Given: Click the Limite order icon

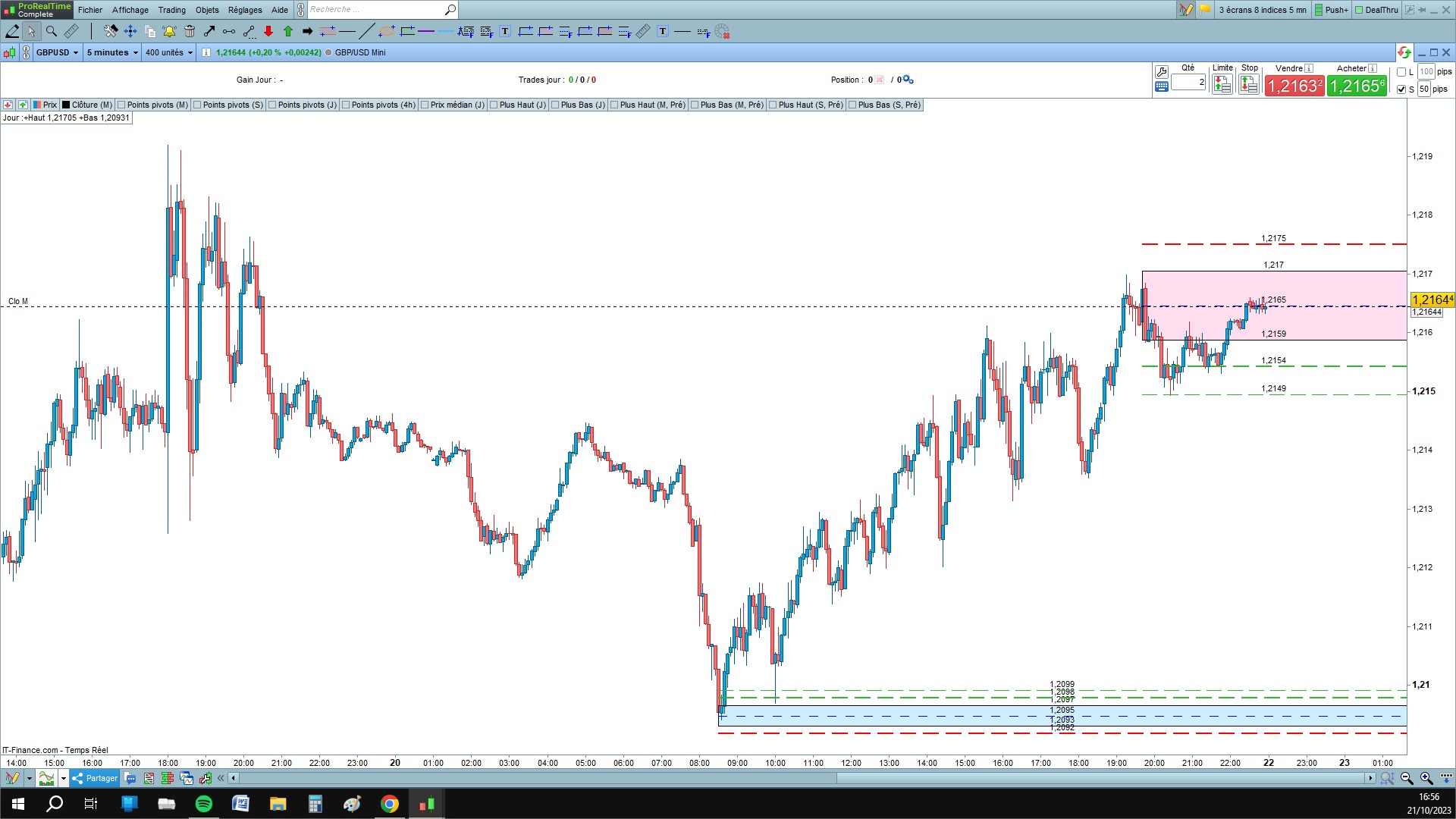Looking at the screenshot, I should 1222,85.
